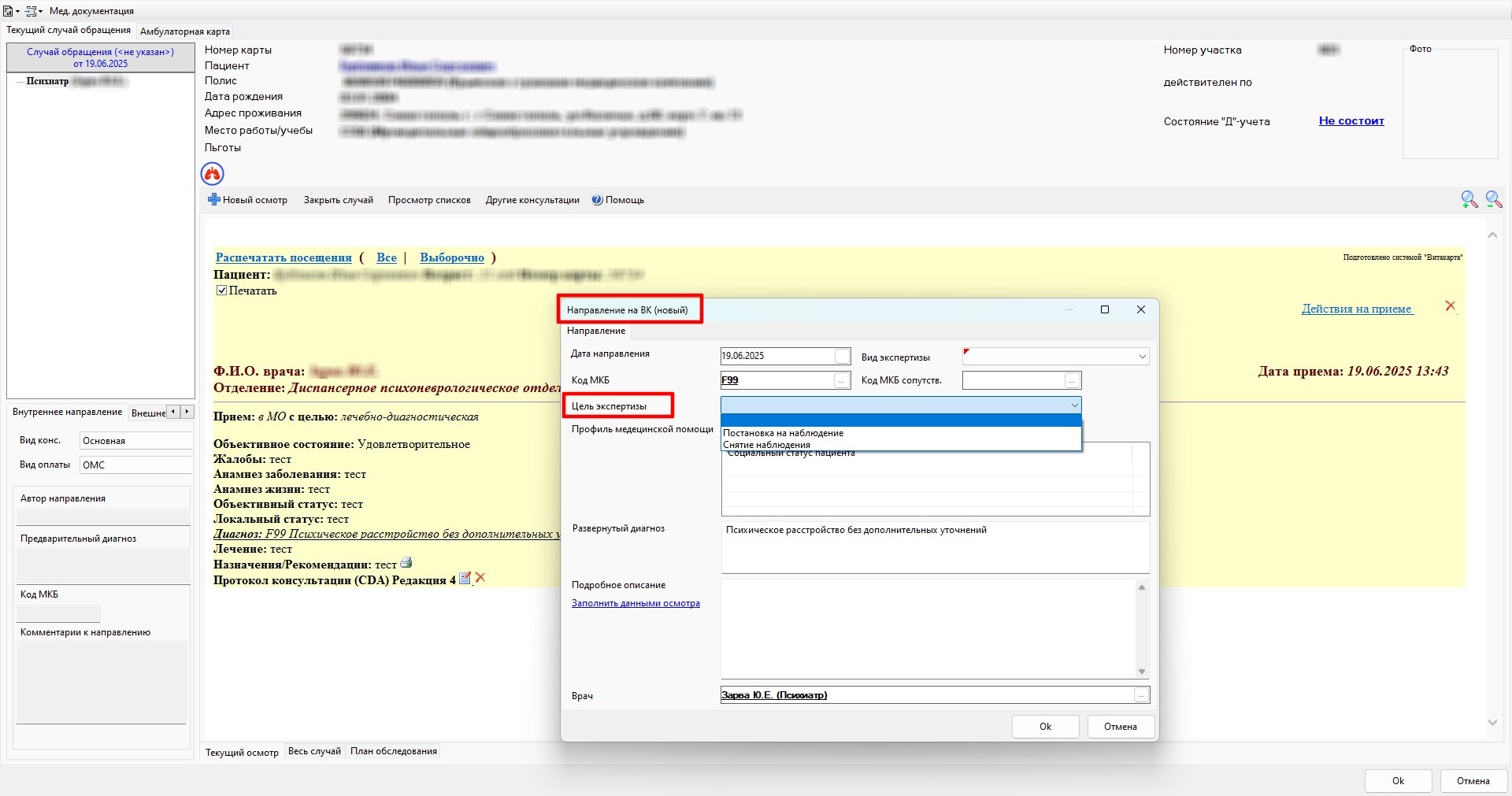1512x796 pixels.
Task: Click scroll-down arrow in Подробное описание field
Action: tap(1142, 672)
